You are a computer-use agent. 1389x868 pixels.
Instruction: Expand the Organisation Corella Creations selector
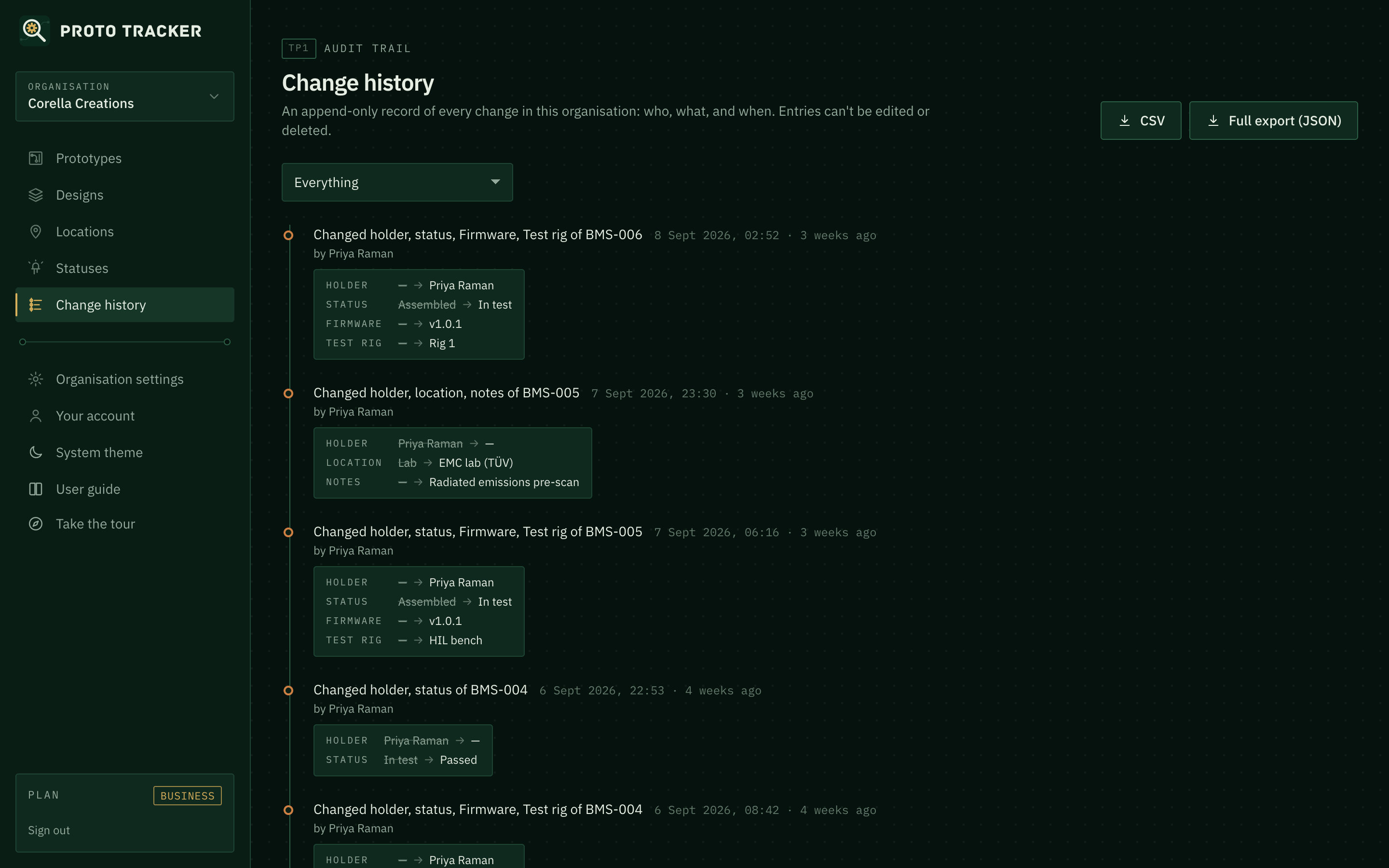(124, 96)
